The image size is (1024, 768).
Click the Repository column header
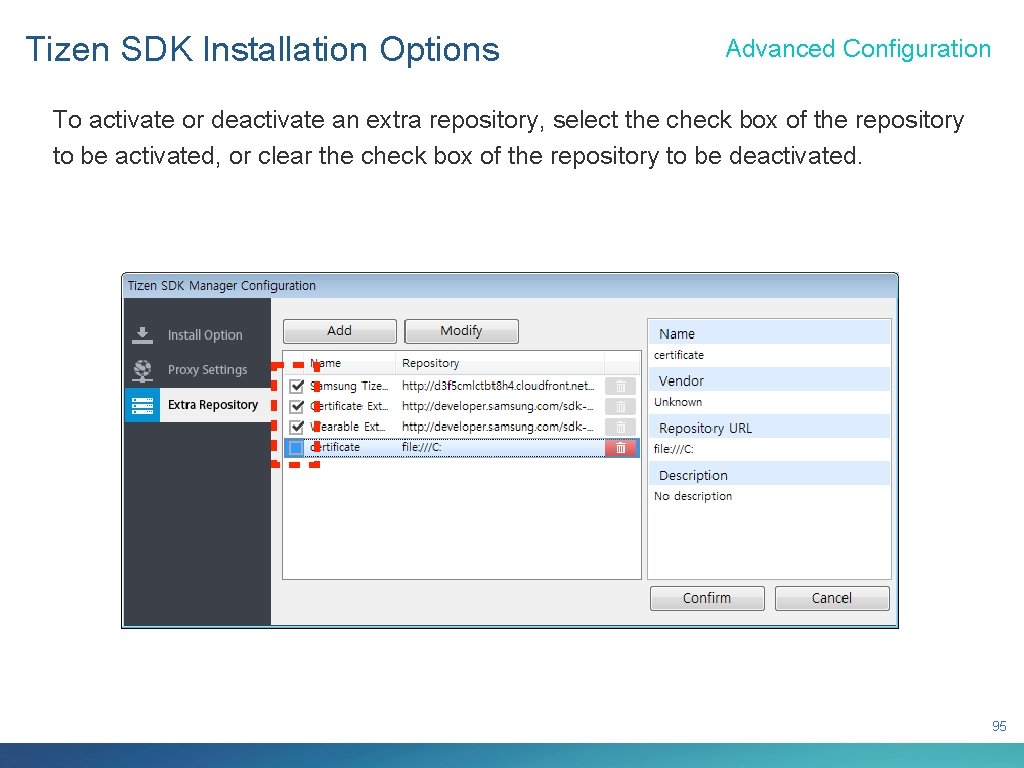click(x=500, y=363)
